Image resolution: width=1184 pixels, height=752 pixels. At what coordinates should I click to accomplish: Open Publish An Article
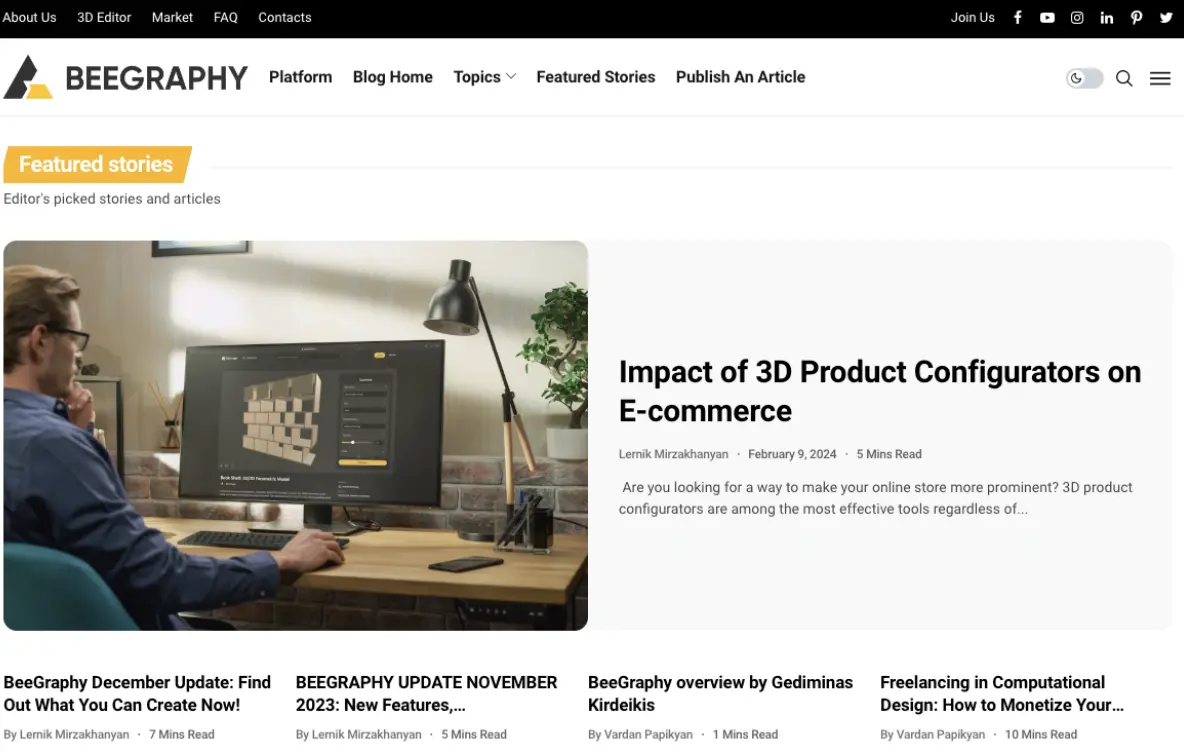740,77
